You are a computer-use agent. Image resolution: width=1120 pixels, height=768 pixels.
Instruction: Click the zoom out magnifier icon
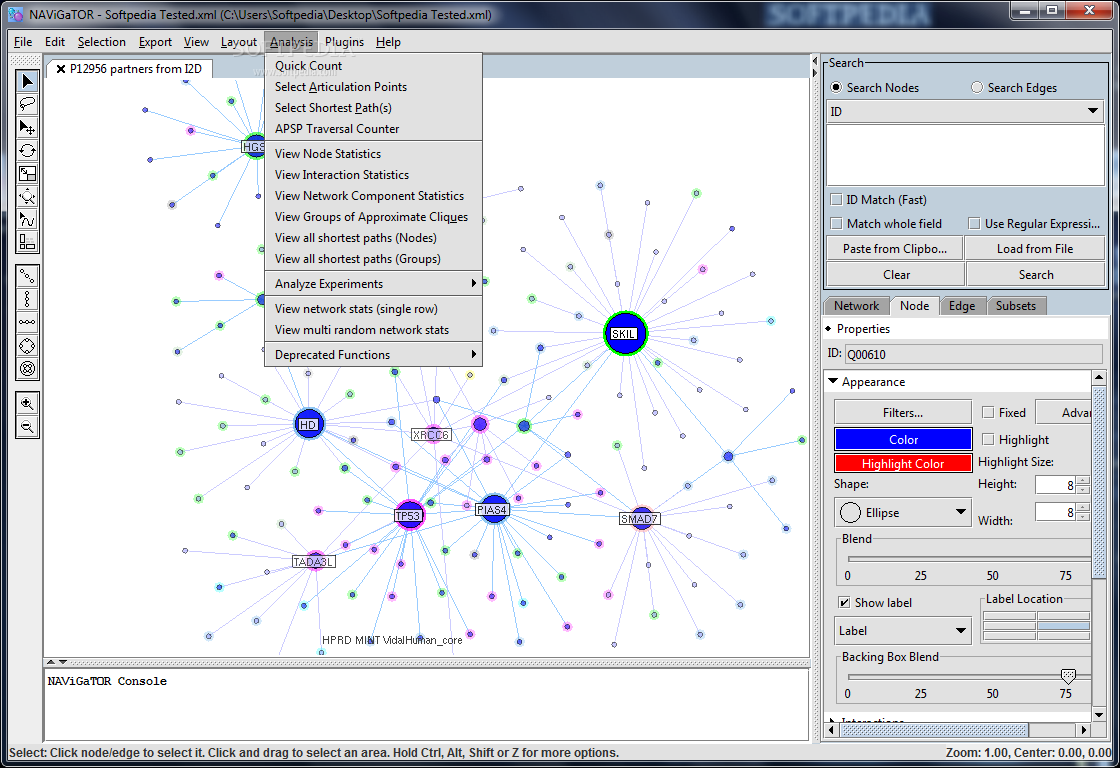[27, 427]
